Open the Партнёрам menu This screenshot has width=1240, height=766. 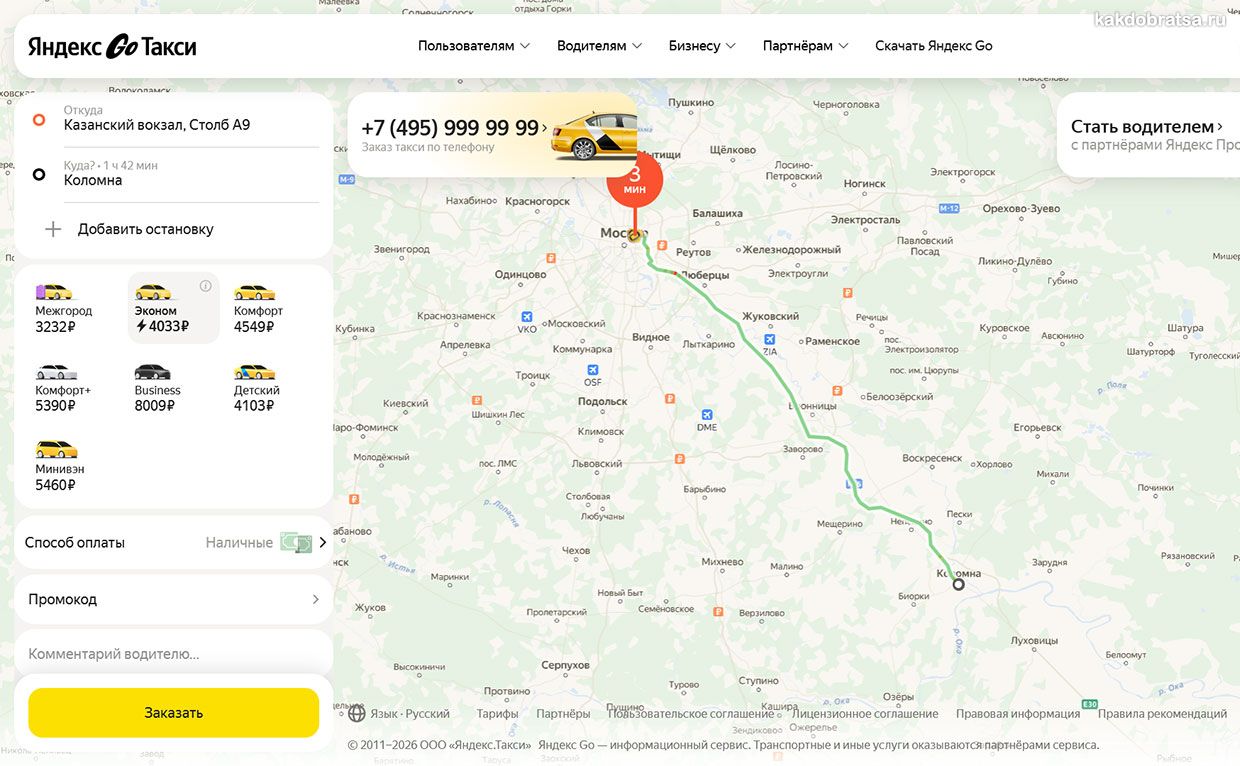[805, 46]
